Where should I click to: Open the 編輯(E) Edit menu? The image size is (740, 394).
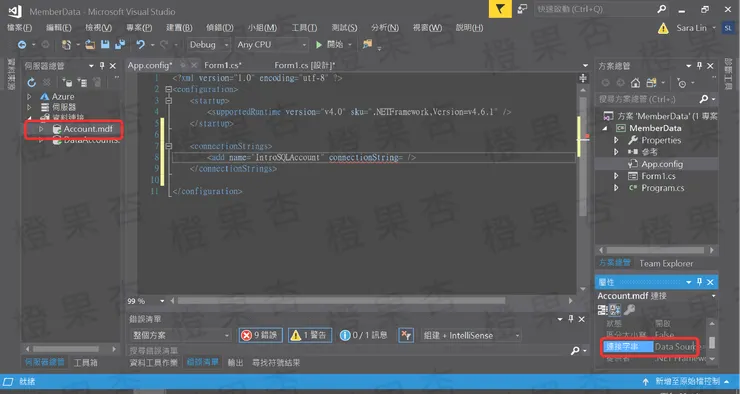pyautogui.click(x=59, y=28)
